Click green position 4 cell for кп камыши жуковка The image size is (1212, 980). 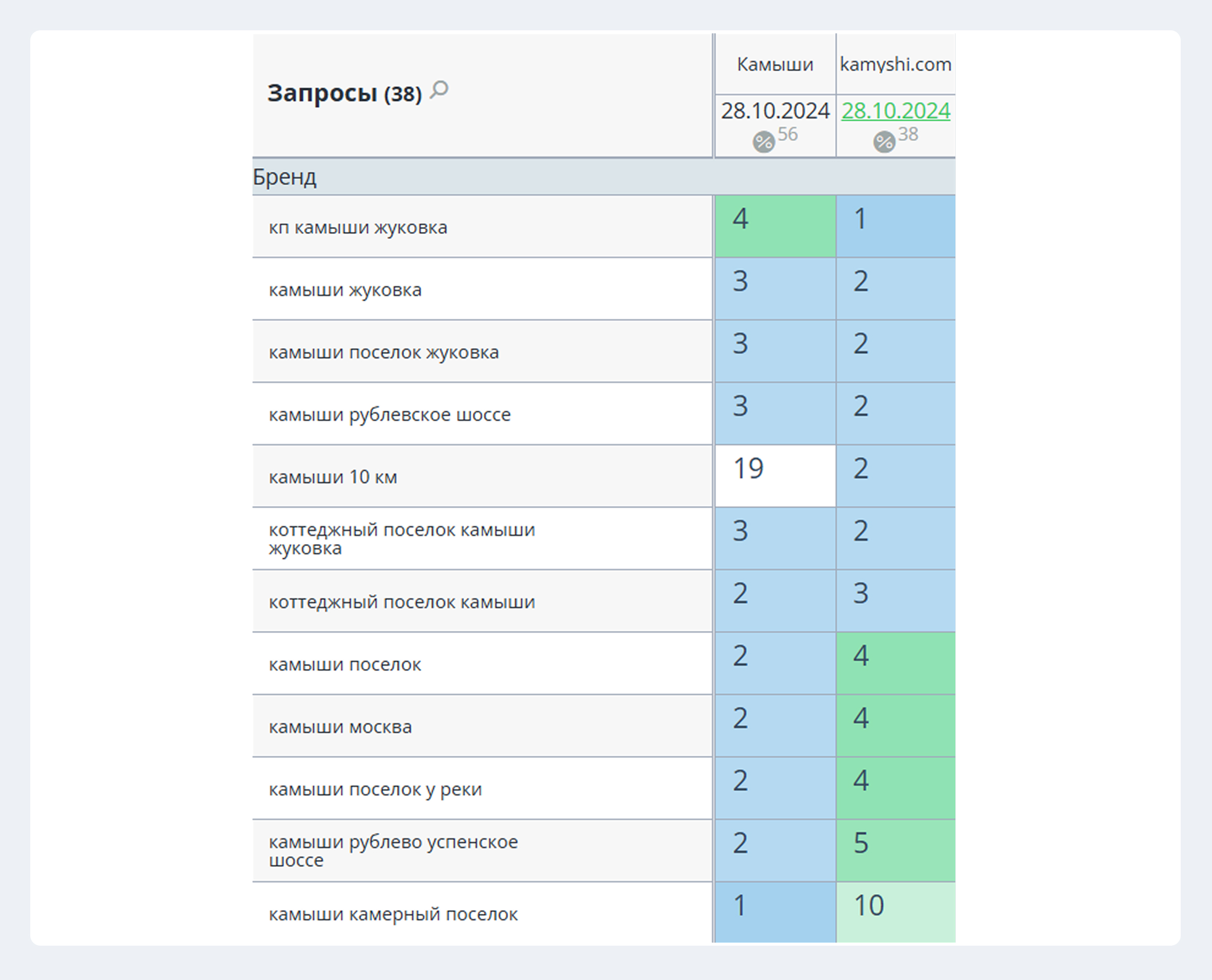(x=775, y=226)
